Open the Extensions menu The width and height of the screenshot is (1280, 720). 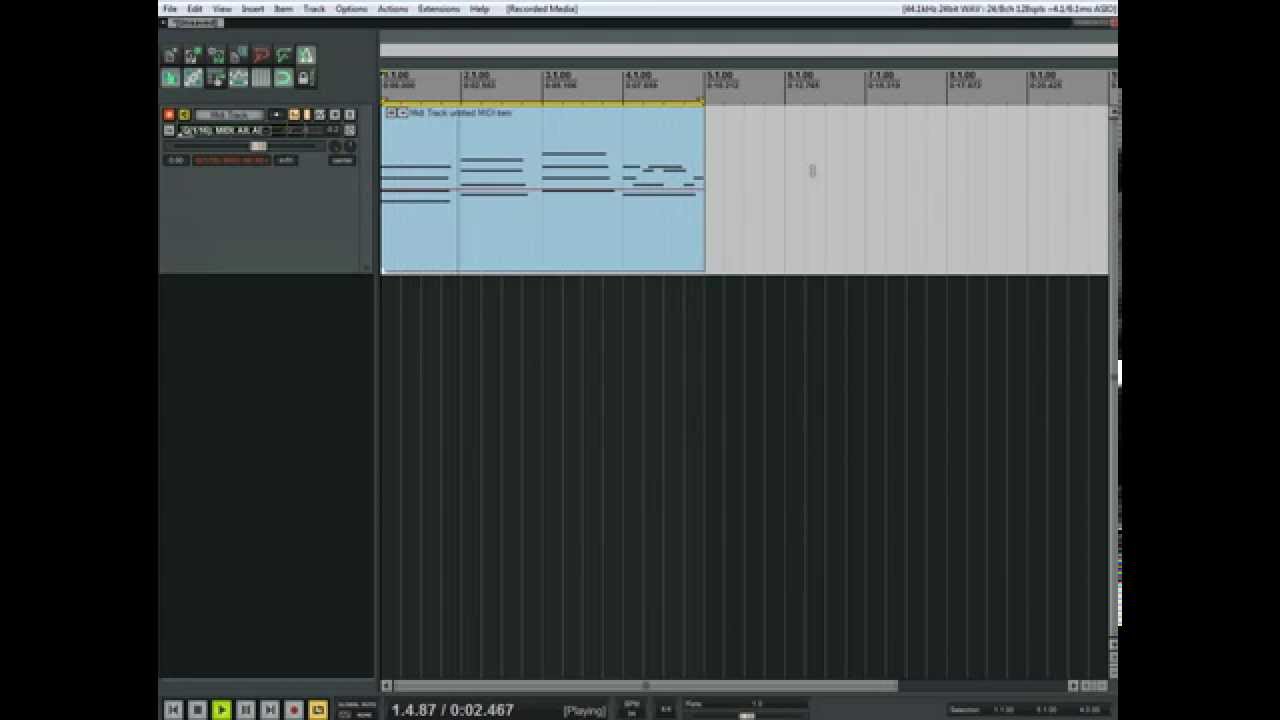pos(439,9)
